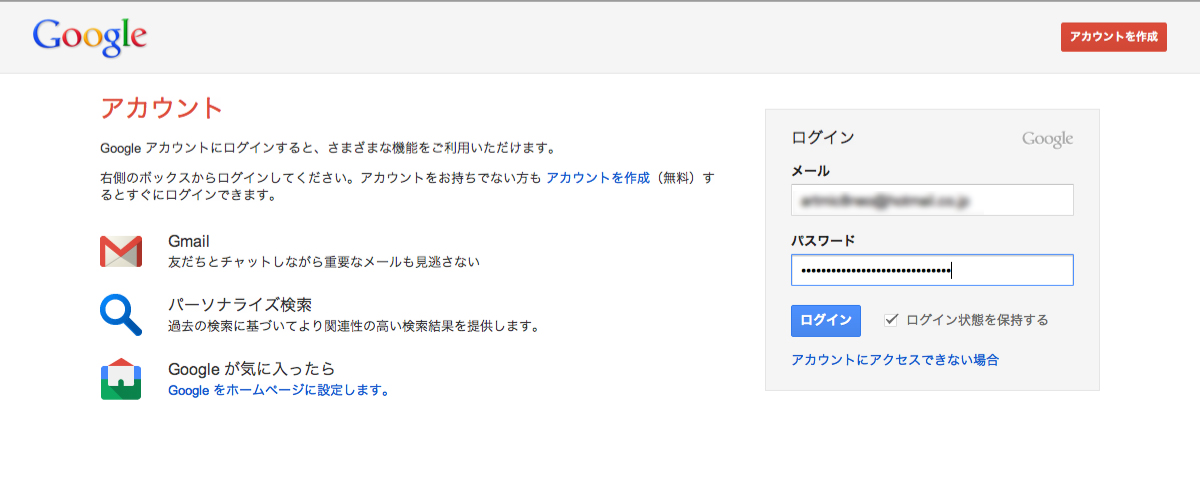Click the blue magnifying glass icon
Image resolution: width=1200 pixels, height=503 pixels.
[120, 314]
